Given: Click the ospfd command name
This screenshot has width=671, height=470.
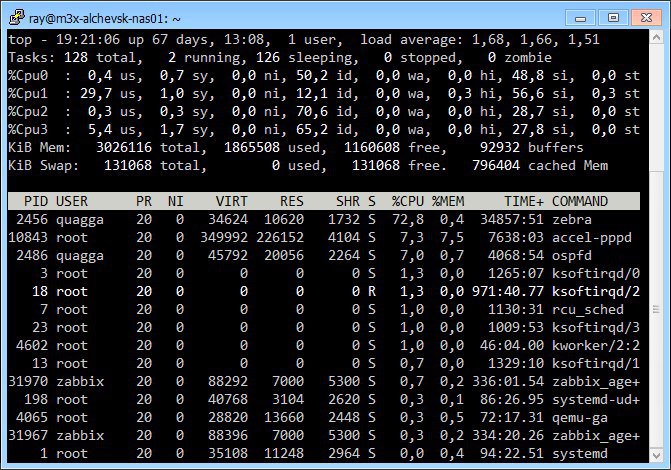Looking at the screenshot, I should click(572, 255).
